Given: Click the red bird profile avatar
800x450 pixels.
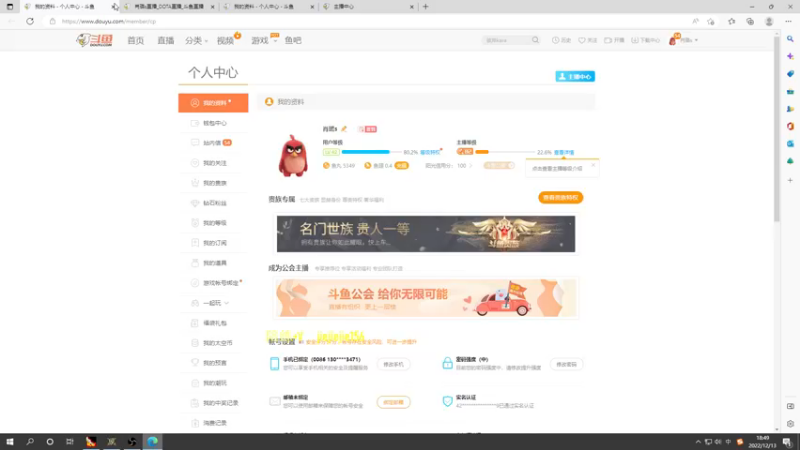Looking at the screenshot, I should [293, 156].
